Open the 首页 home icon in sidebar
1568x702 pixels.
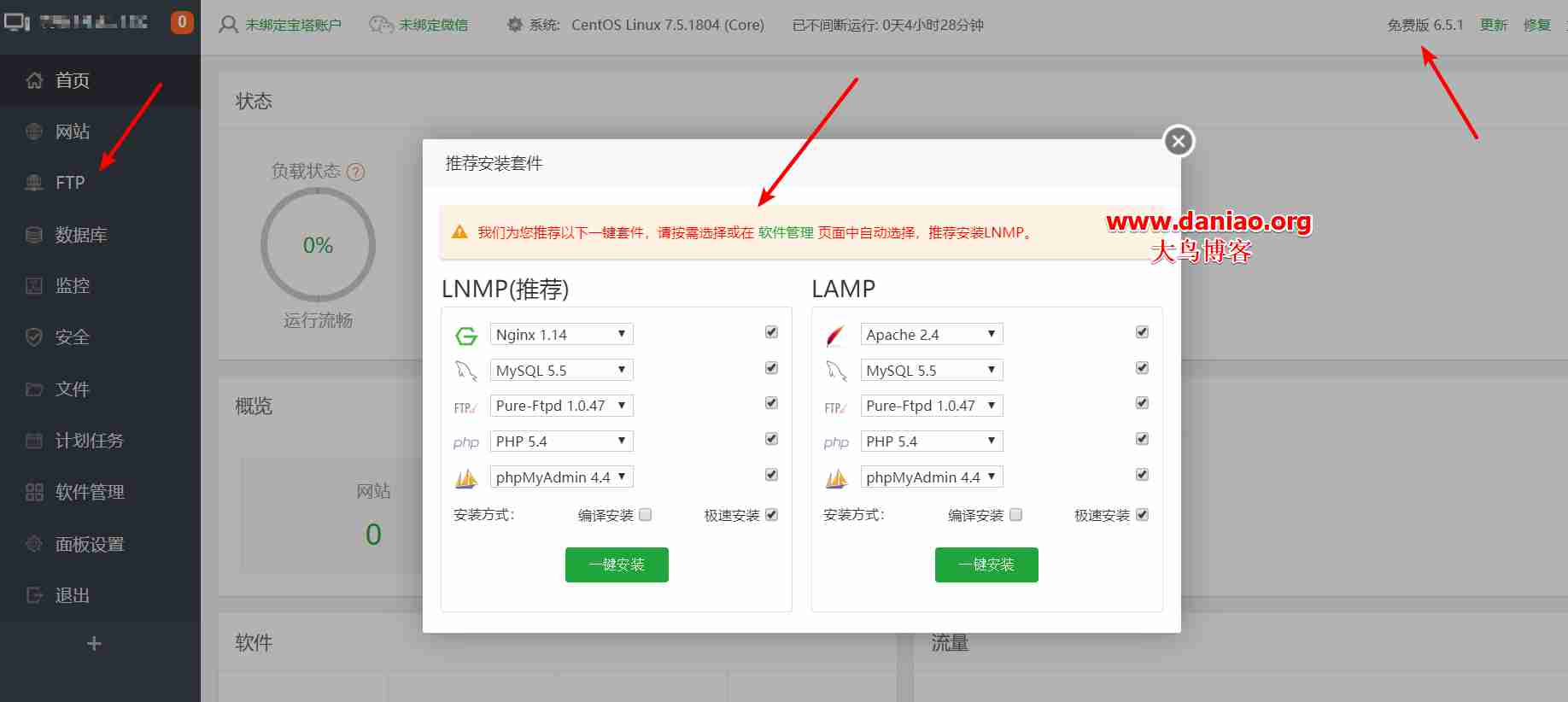click(x=34, y=80)
